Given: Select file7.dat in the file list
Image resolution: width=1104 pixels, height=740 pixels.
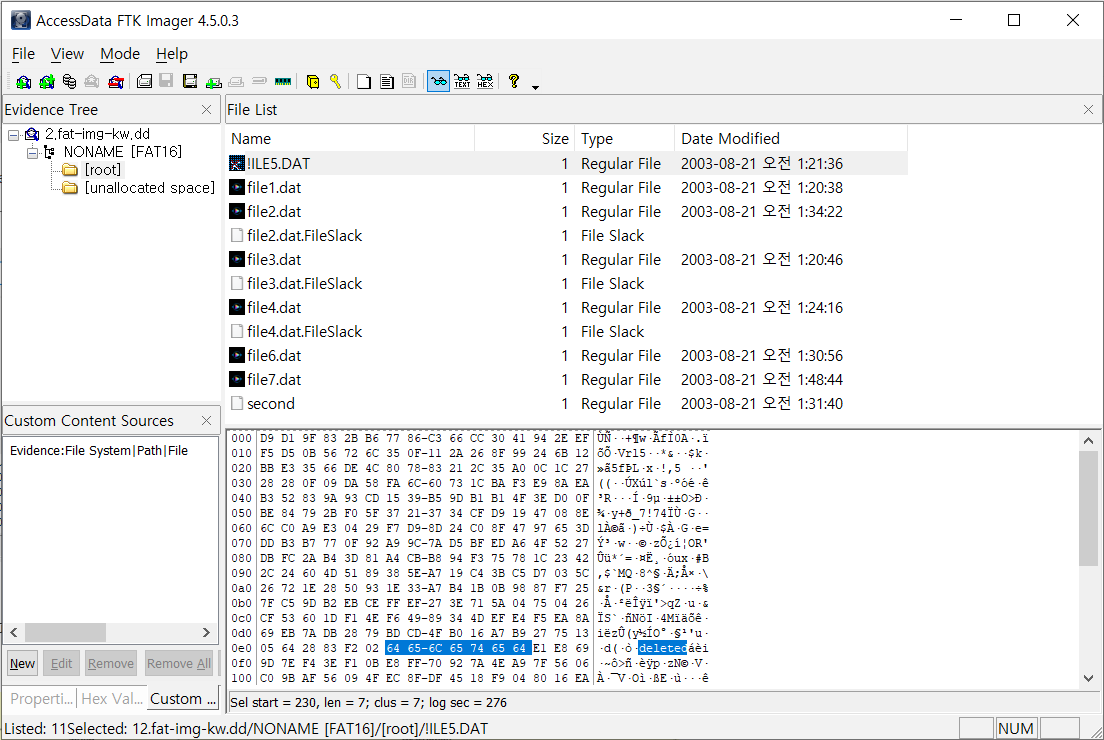Looking at the screenshot, I should (274, 380).
